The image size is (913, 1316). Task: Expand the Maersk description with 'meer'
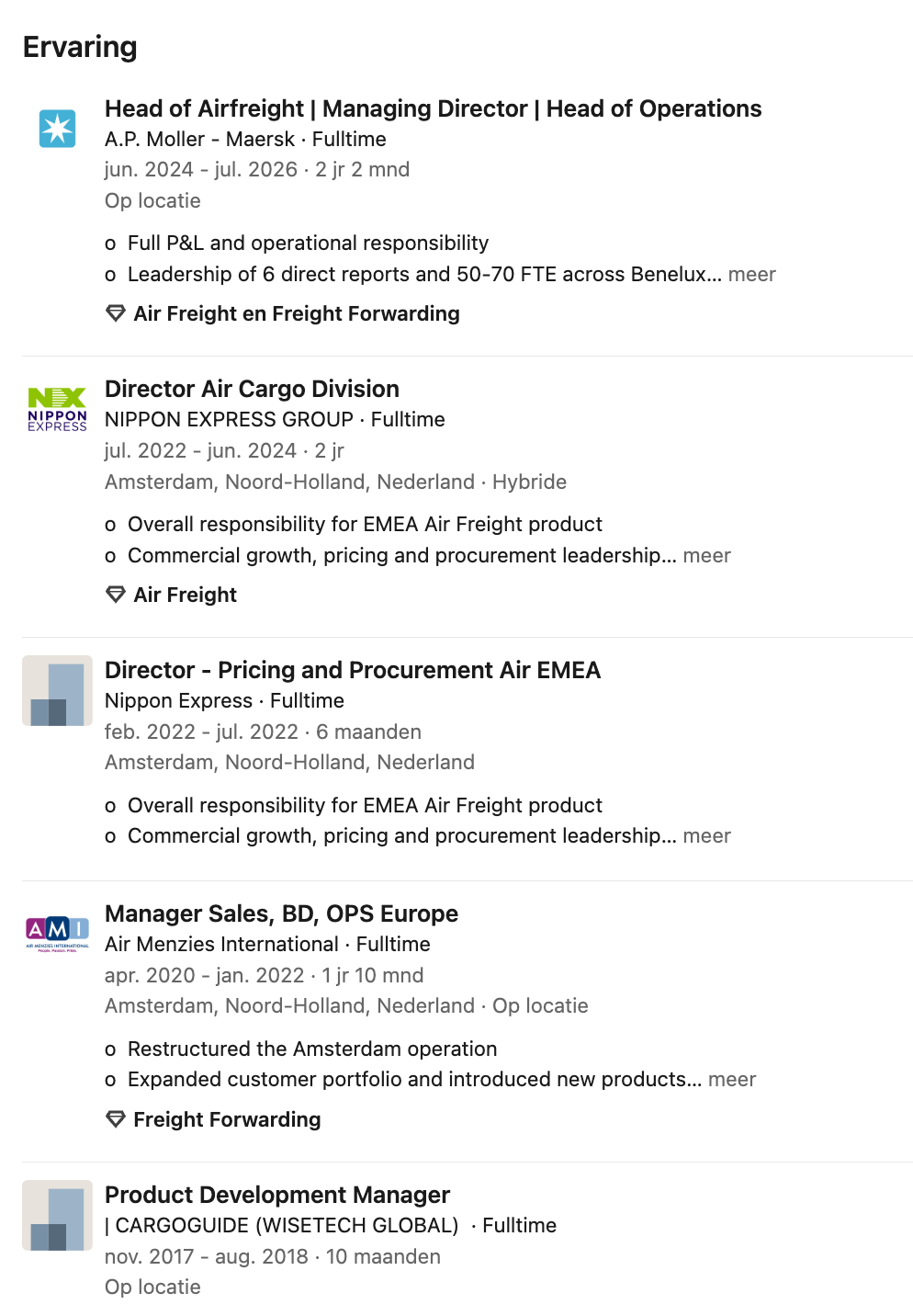click(x=751, y=274)
